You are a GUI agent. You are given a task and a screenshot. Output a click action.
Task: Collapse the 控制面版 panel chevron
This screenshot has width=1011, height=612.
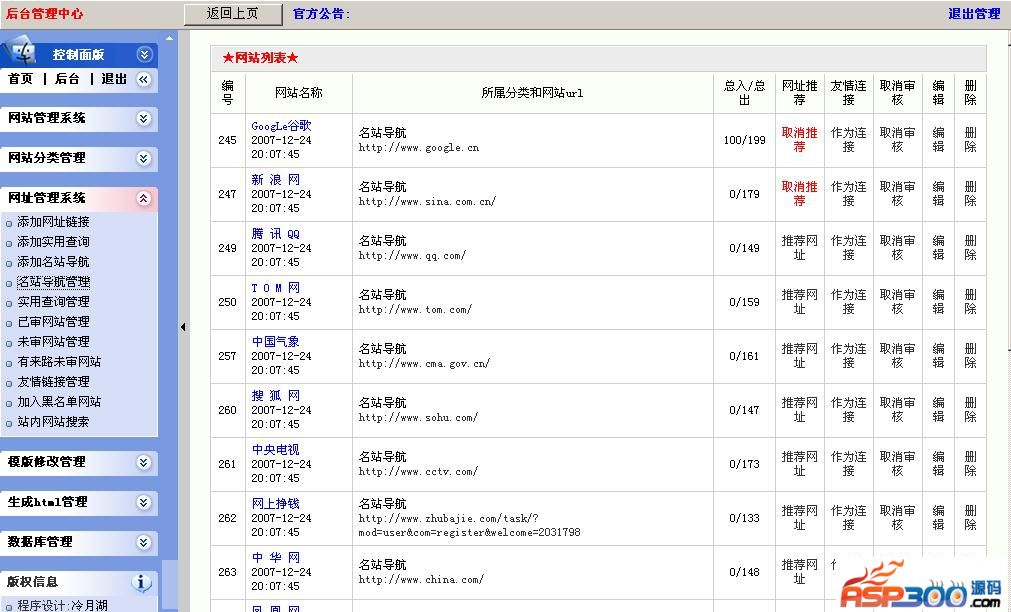(144, 55)
